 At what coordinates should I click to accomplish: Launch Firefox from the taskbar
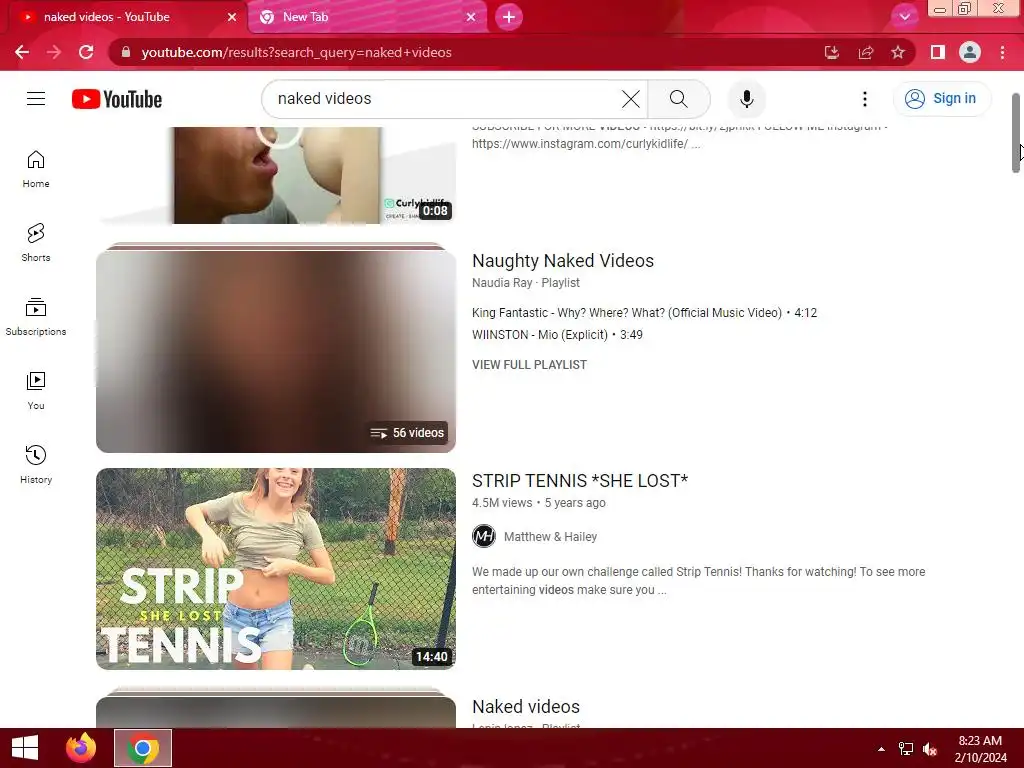81,748
